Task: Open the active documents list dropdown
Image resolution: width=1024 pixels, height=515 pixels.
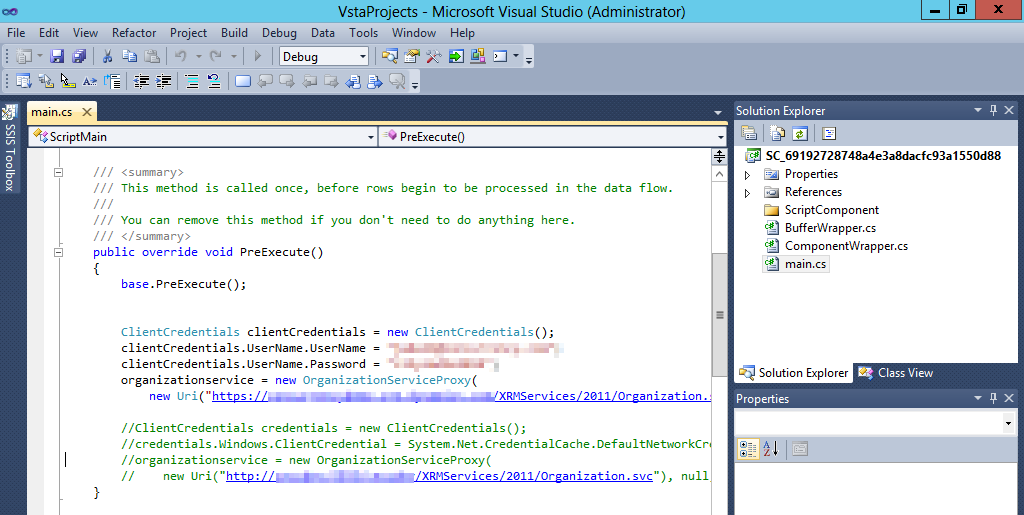Action: (718, 113)
